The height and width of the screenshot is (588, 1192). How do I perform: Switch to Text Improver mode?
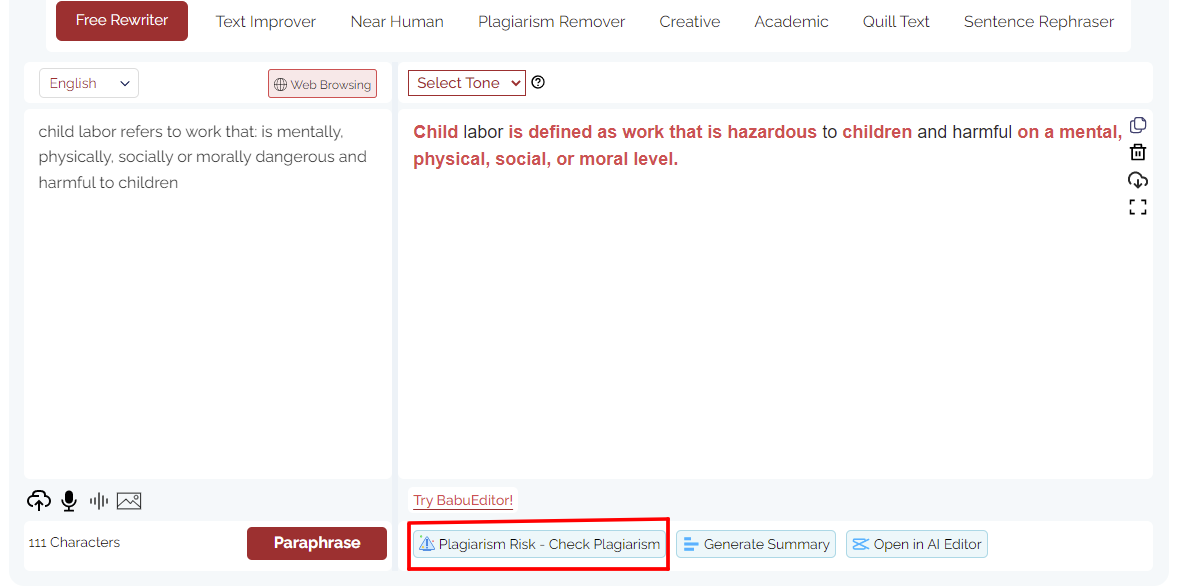coord(265,22)
